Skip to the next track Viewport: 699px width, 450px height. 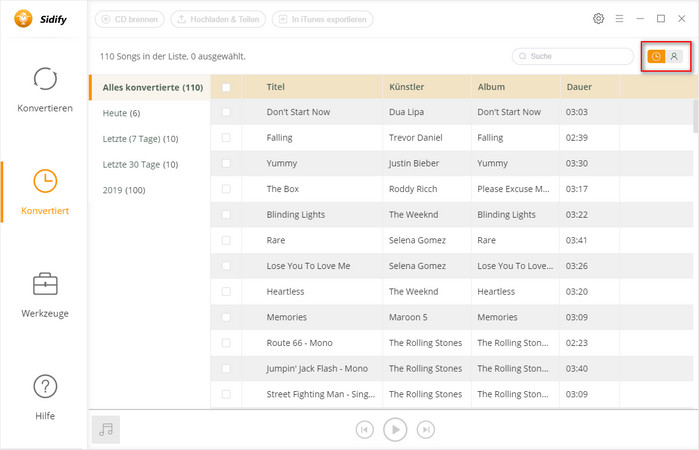tap(426, 429)
